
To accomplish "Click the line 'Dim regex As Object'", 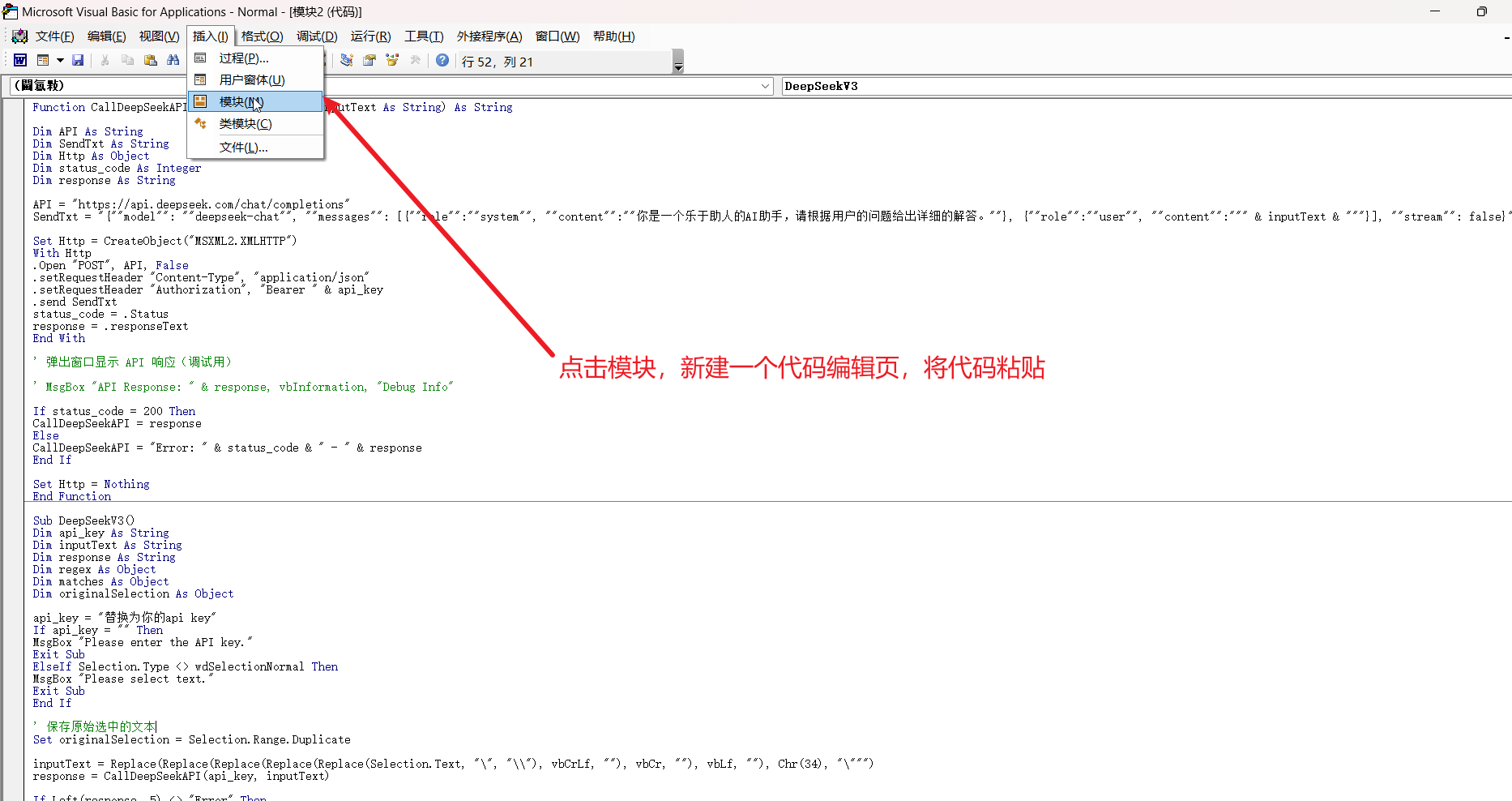I will click(94, 569).
